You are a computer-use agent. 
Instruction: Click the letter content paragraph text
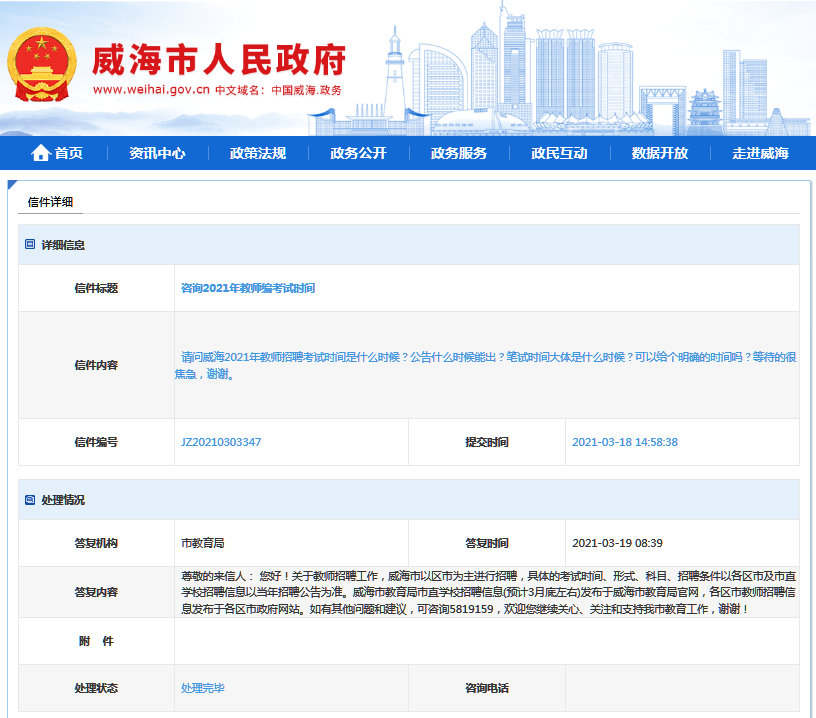coord(486,365)
